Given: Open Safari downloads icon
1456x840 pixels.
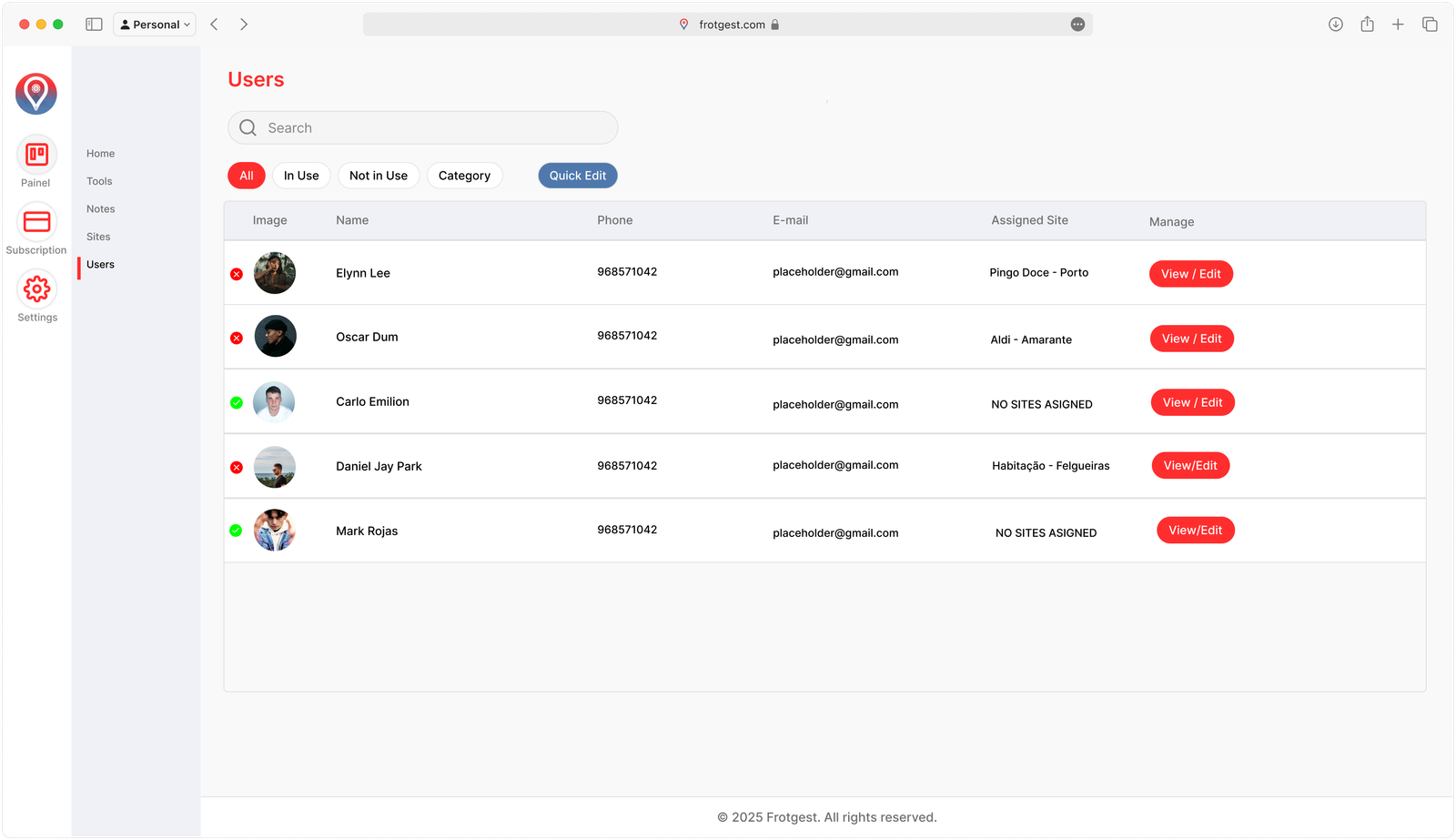Looking at the screenshot, I should (1335, 25).
